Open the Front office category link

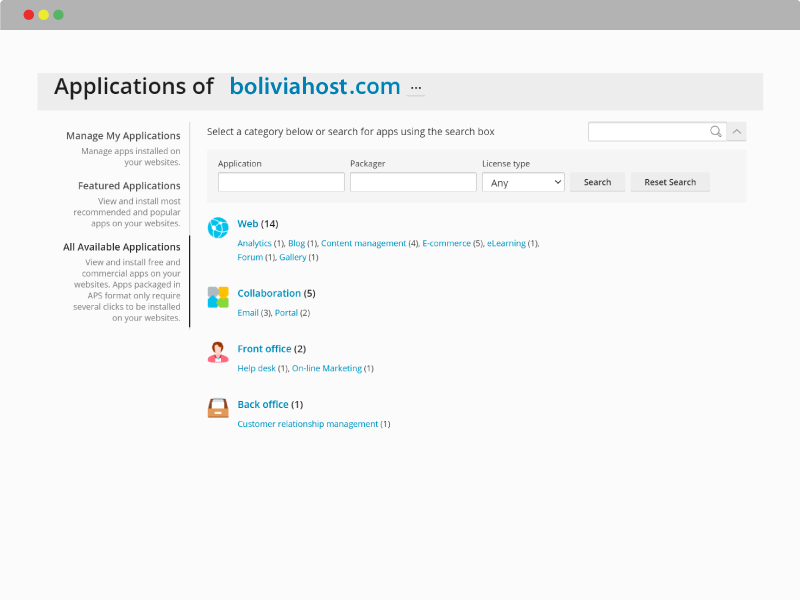(x=264, y=349)
